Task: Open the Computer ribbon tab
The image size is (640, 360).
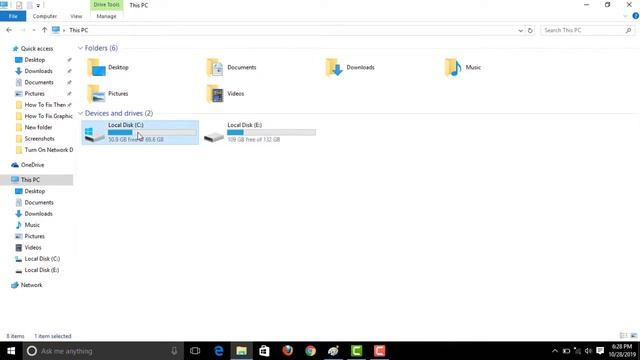Action: click(x=44, y=16)
